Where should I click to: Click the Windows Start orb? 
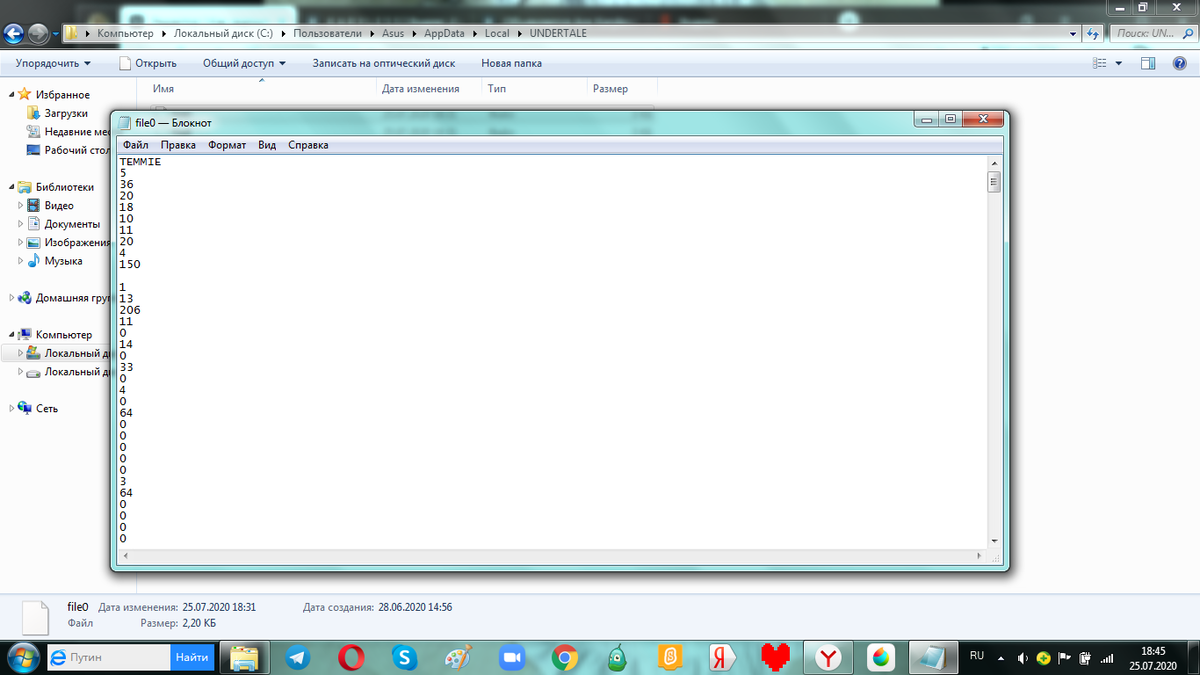point(22,657)
